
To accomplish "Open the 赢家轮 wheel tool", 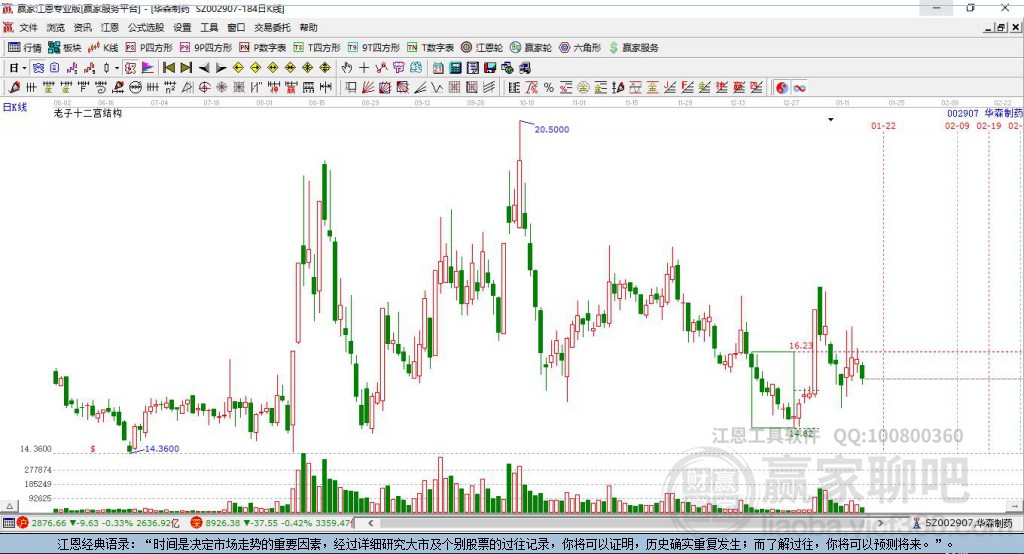I will 531,48.
